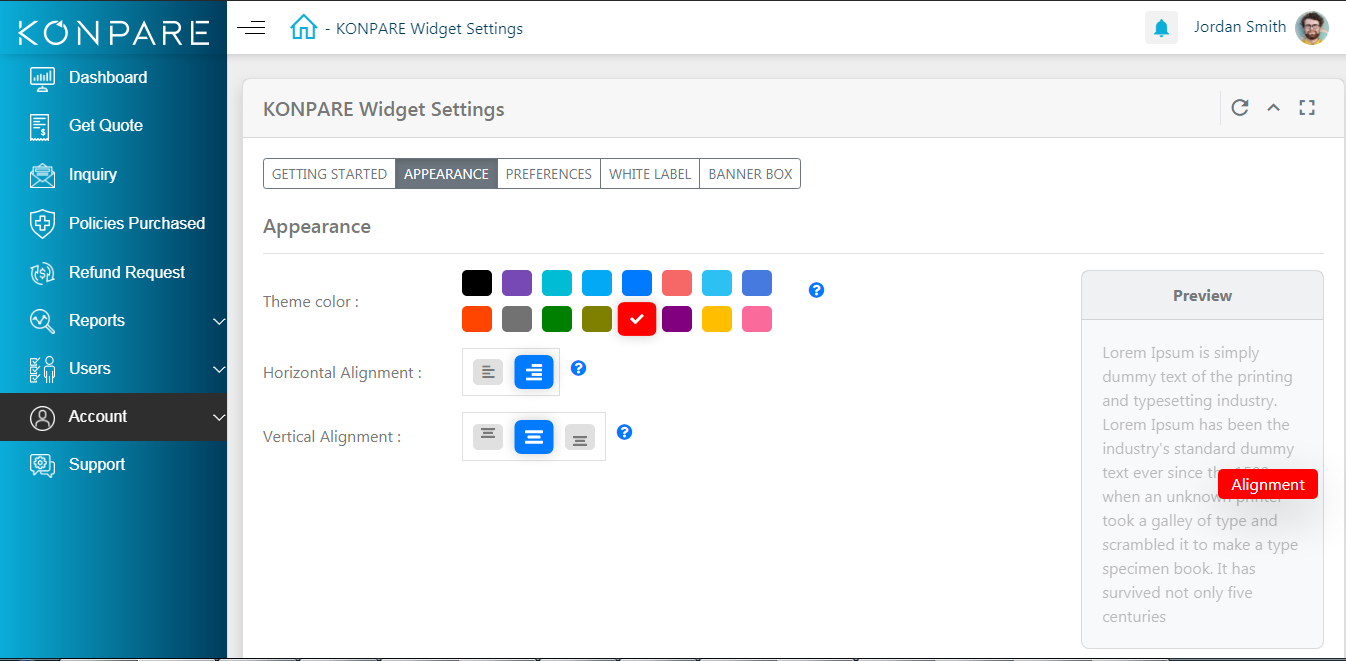
Task: Click the Dashboard chart icon in sidebar
Action: tap(42, 77)
